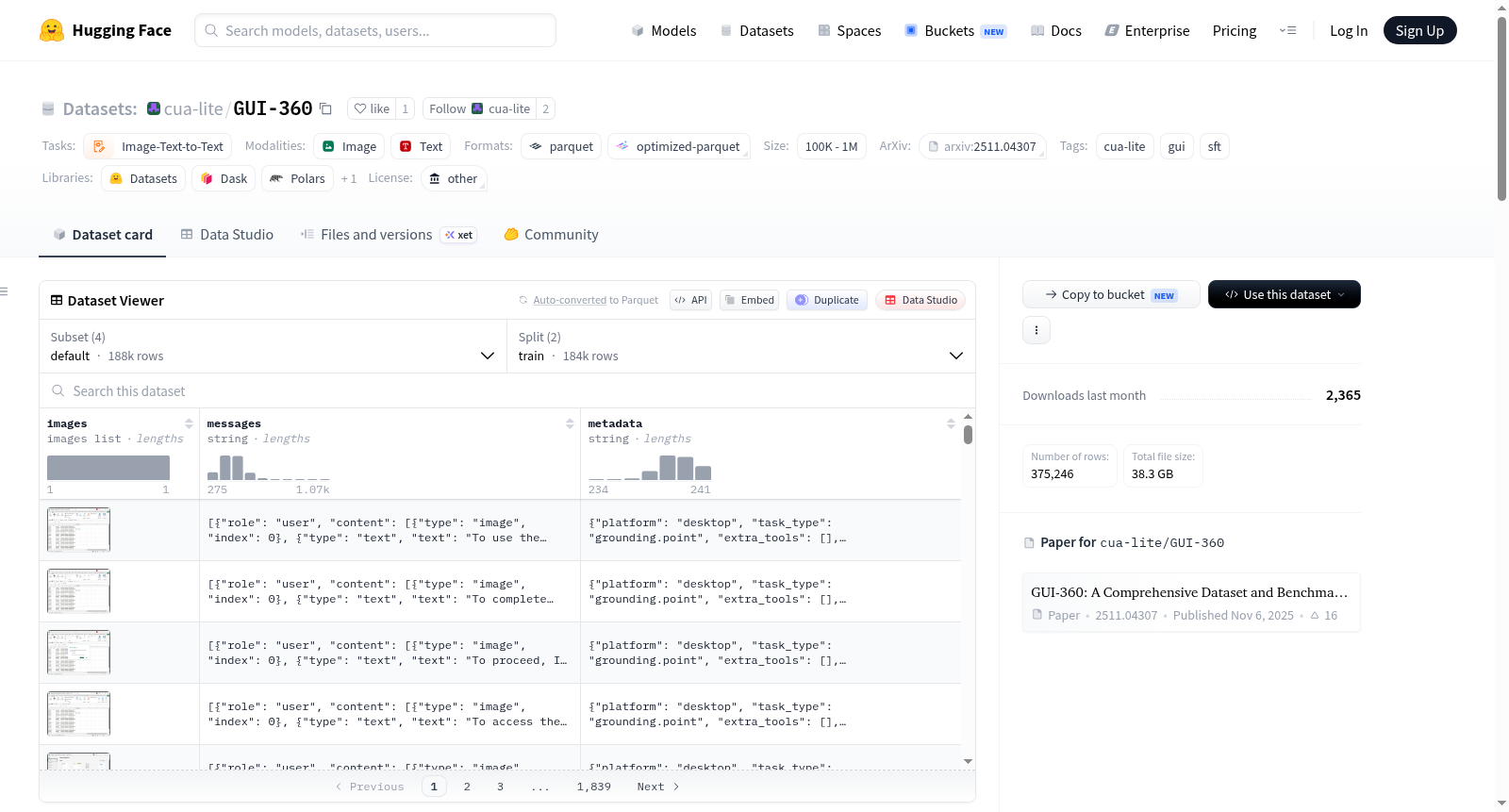The width and height of the screenshot is (1509, 812).
Task: Open main navigation overflow menu icon
Action: click(1287, 30)
